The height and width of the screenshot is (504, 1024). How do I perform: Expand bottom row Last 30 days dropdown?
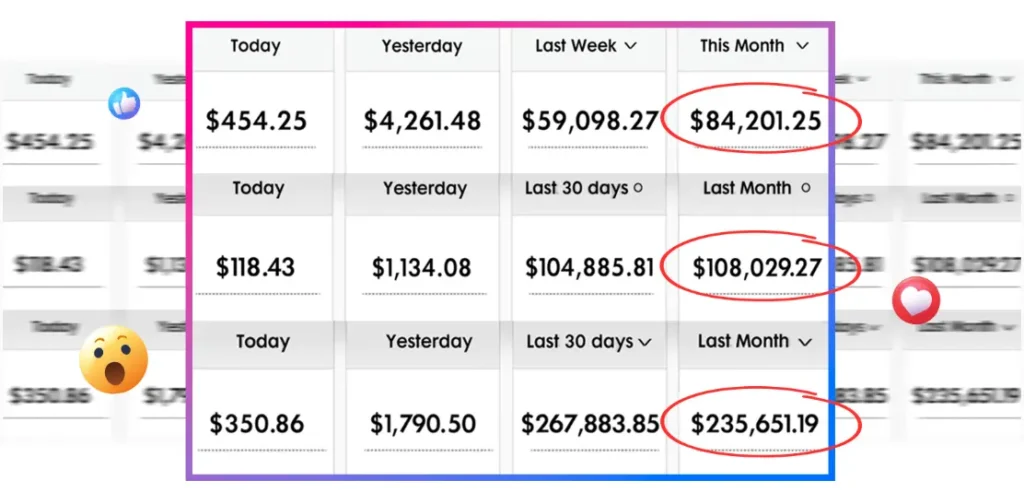pos(645,342)
